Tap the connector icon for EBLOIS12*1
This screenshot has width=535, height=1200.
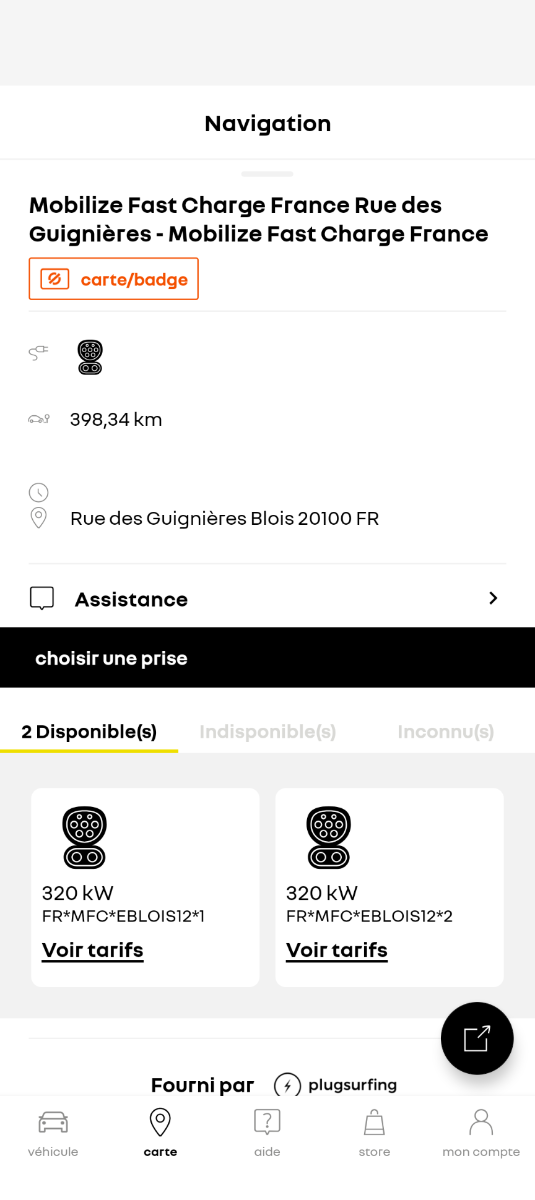point(84,837)
